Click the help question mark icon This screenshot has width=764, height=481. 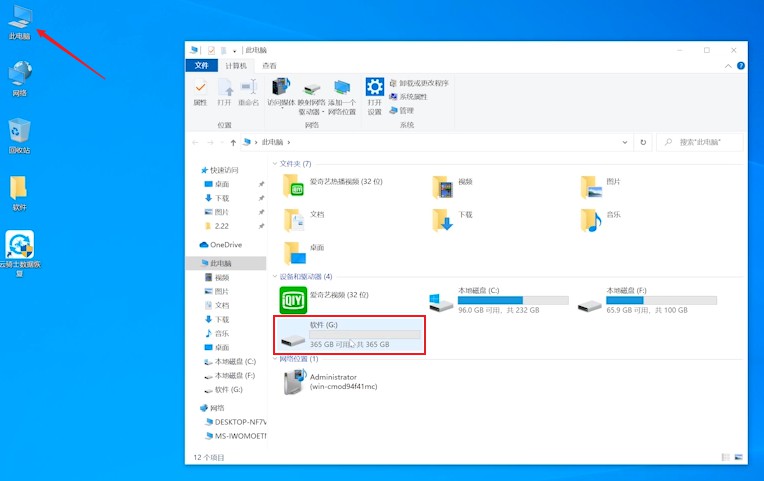coord(741,66)
